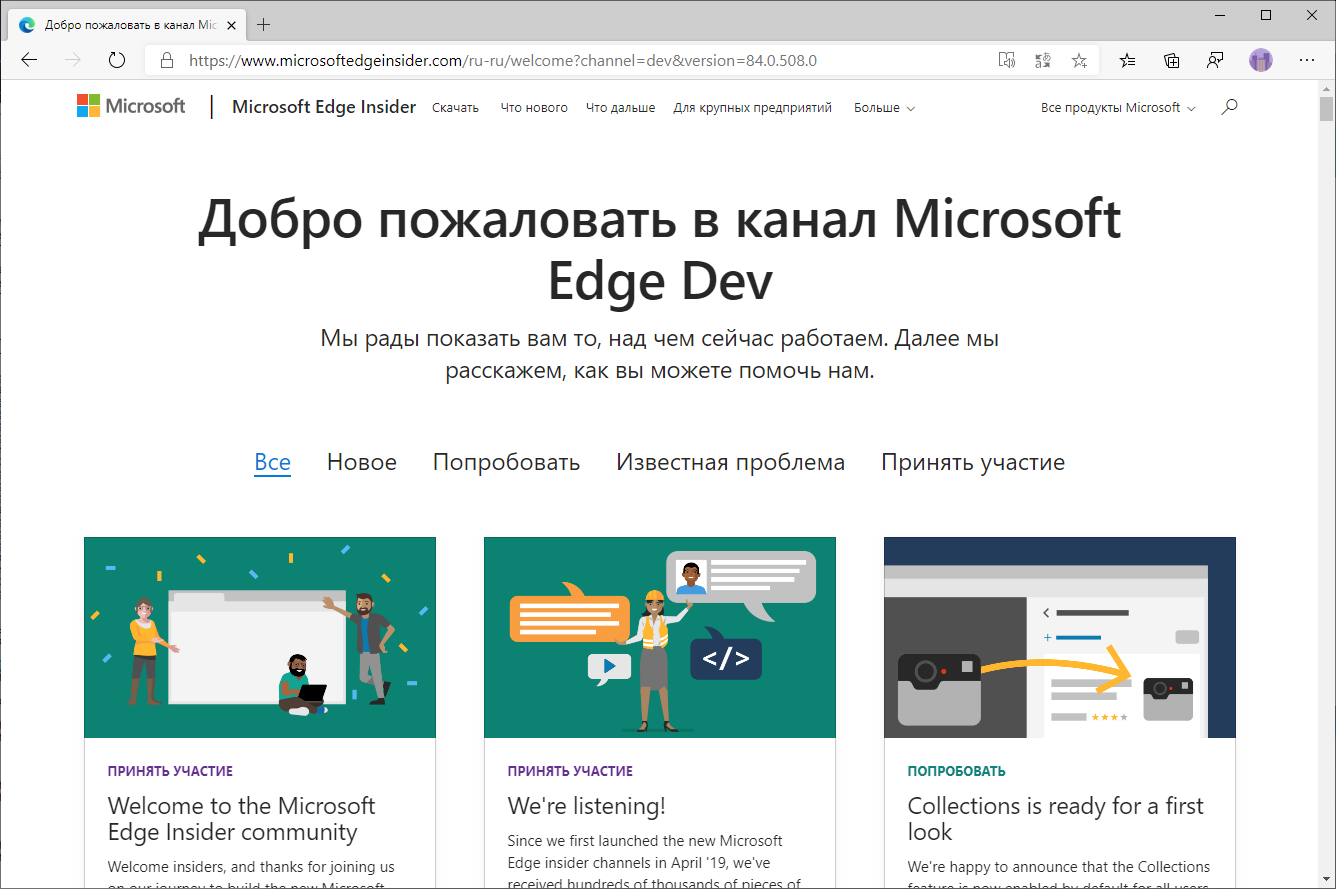Image resolution: width=1336 pixels, height=889 pixels.
Task: Click the search magnifier on the site header
Action: pyautogui.click(x=1230, y=107)
